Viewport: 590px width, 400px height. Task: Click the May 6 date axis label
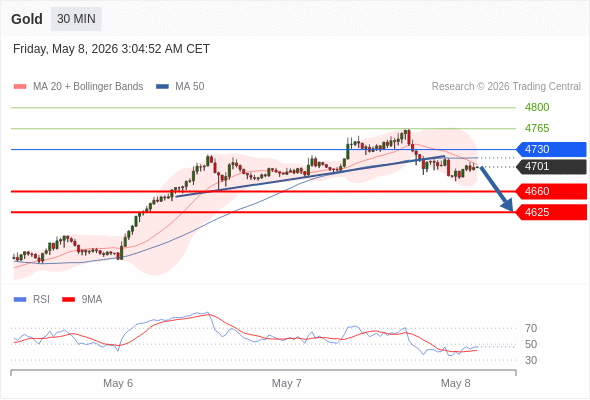click(118, 383)
